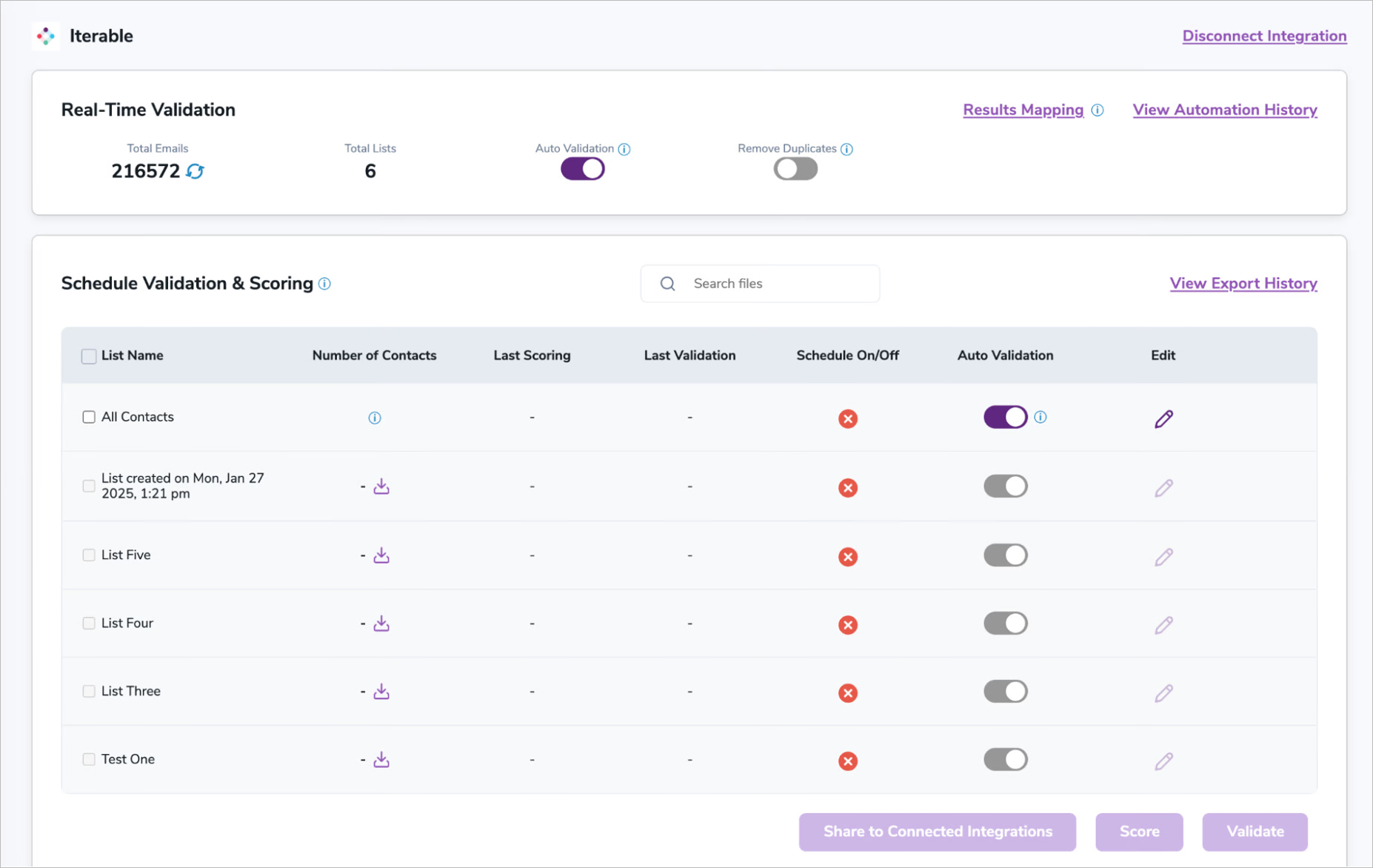
Task: Click Number of Contacts column header
Action: pyautogui.click(x=374, y=355)
